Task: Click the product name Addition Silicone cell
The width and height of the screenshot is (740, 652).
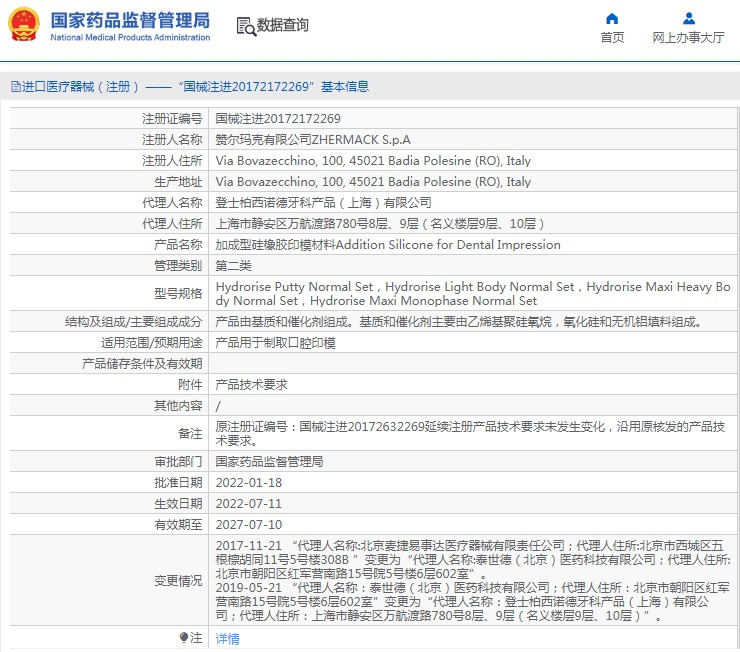Action: coord(388,245)
